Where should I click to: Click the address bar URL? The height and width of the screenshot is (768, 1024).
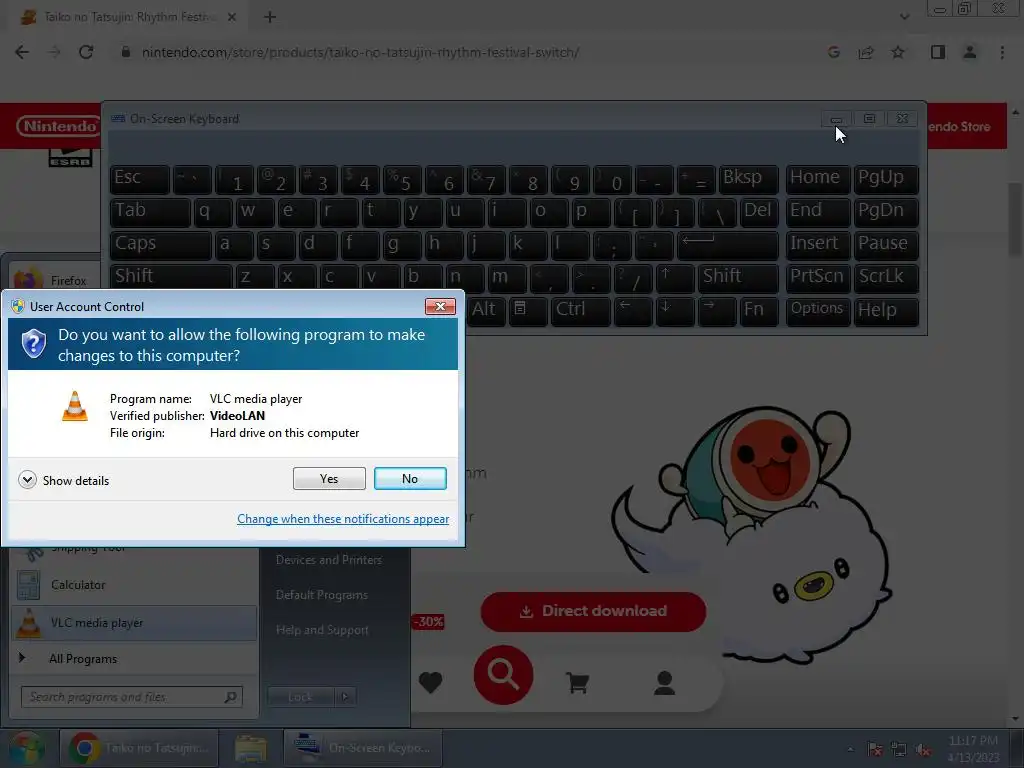pos(360,52)
